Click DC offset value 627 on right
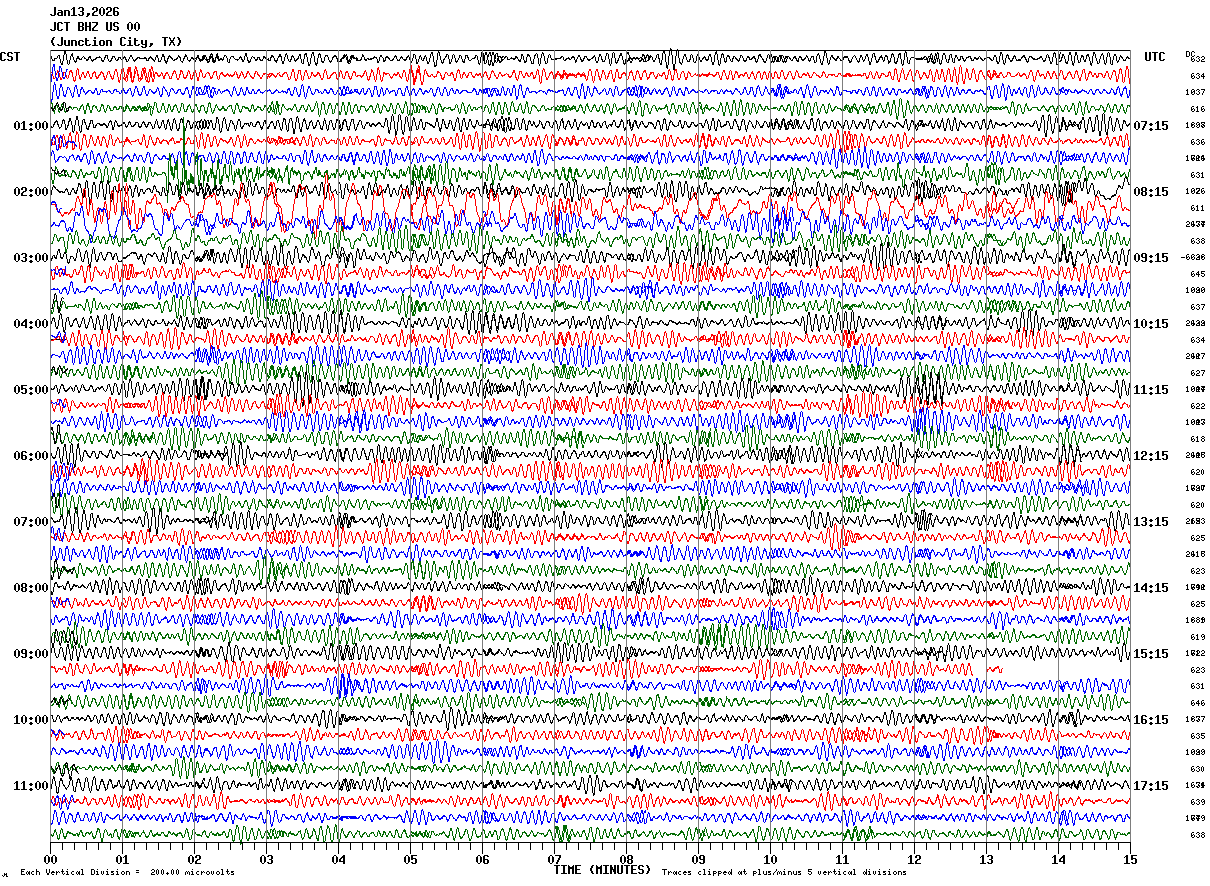The image size is (1210, 886). (x=1197, y=373)
